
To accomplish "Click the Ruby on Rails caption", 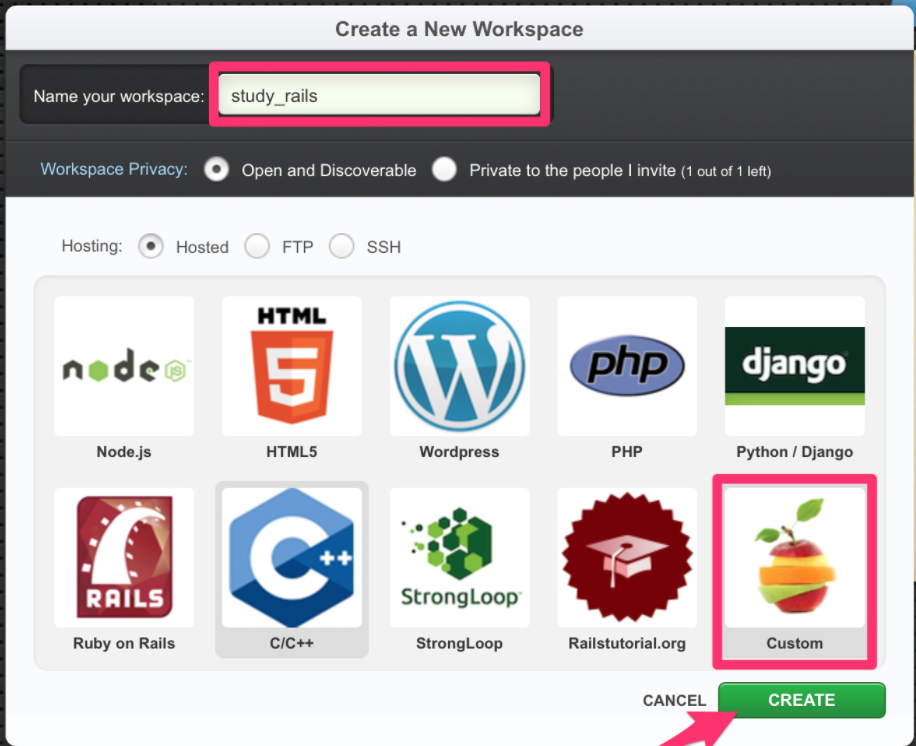I will point(124,643).
